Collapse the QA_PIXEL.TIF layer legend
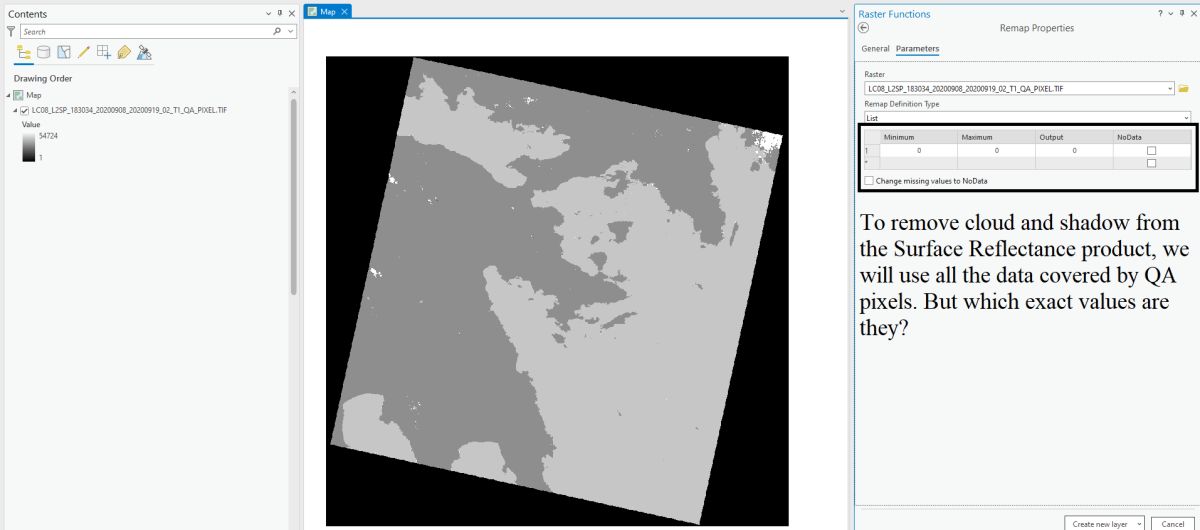 [15, 110]
